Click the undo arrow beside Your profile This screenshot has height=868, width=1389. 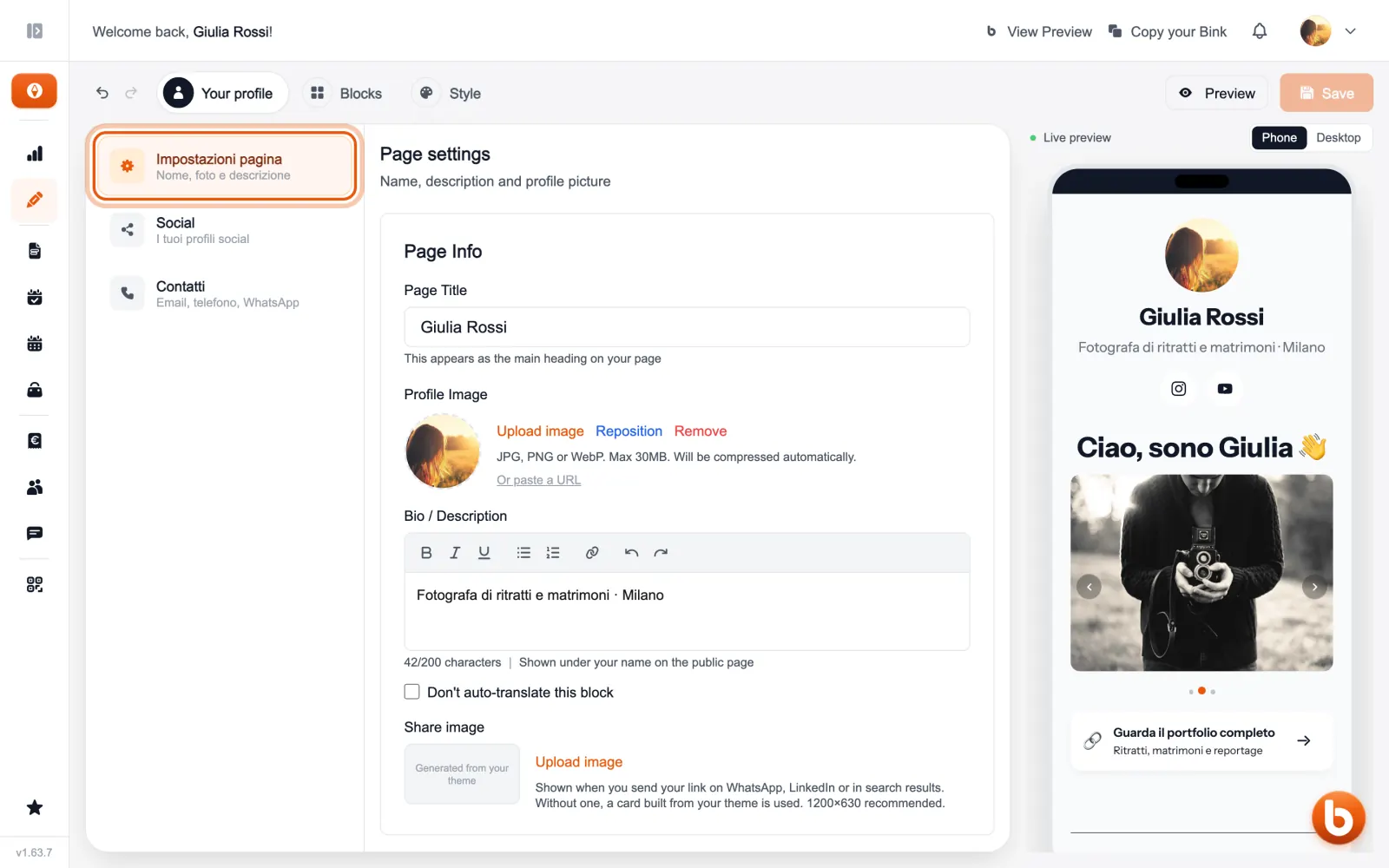(x=102, y=93)
